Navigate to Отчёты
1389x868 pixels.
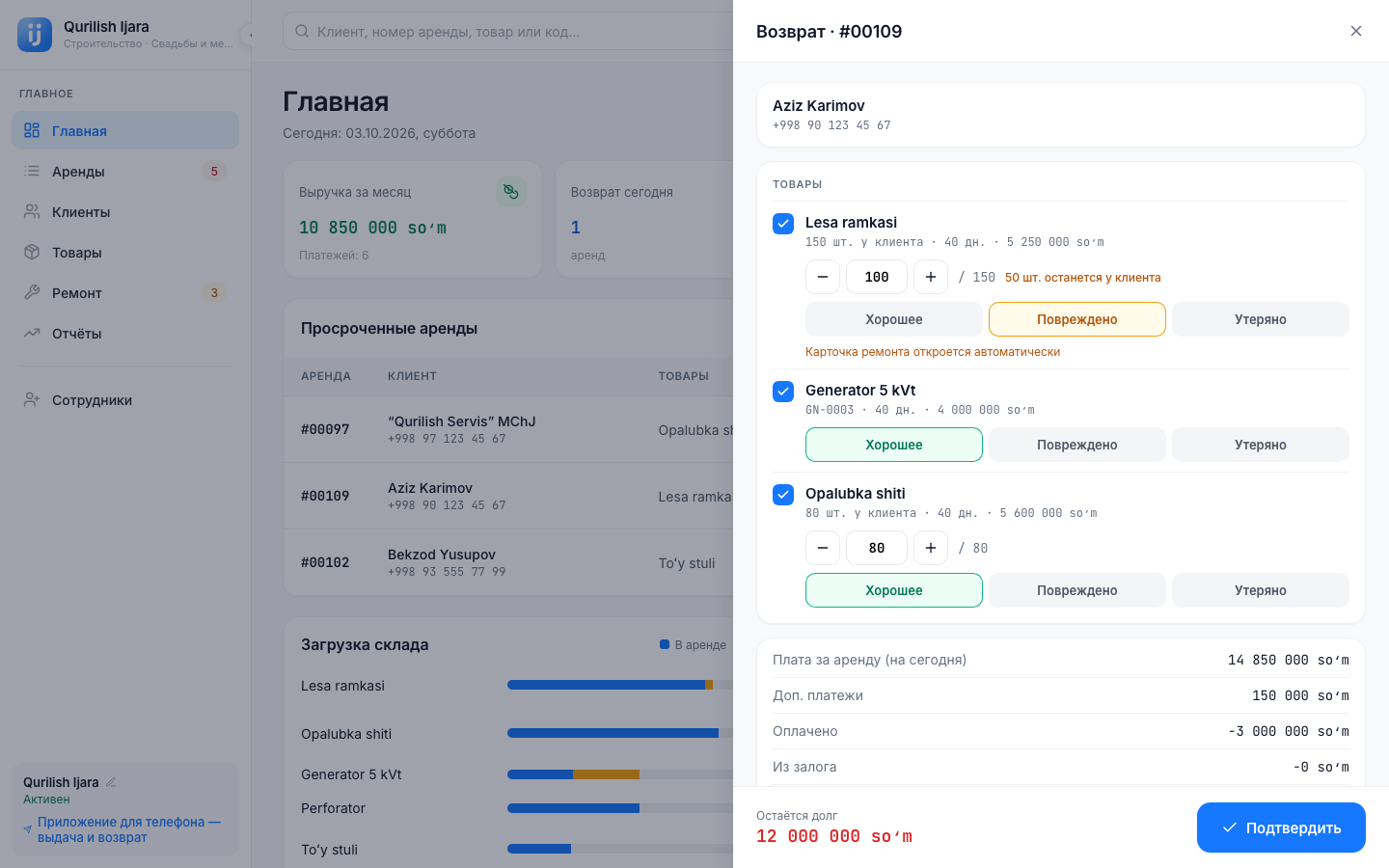pyautogui.click(x=125, y=333)
